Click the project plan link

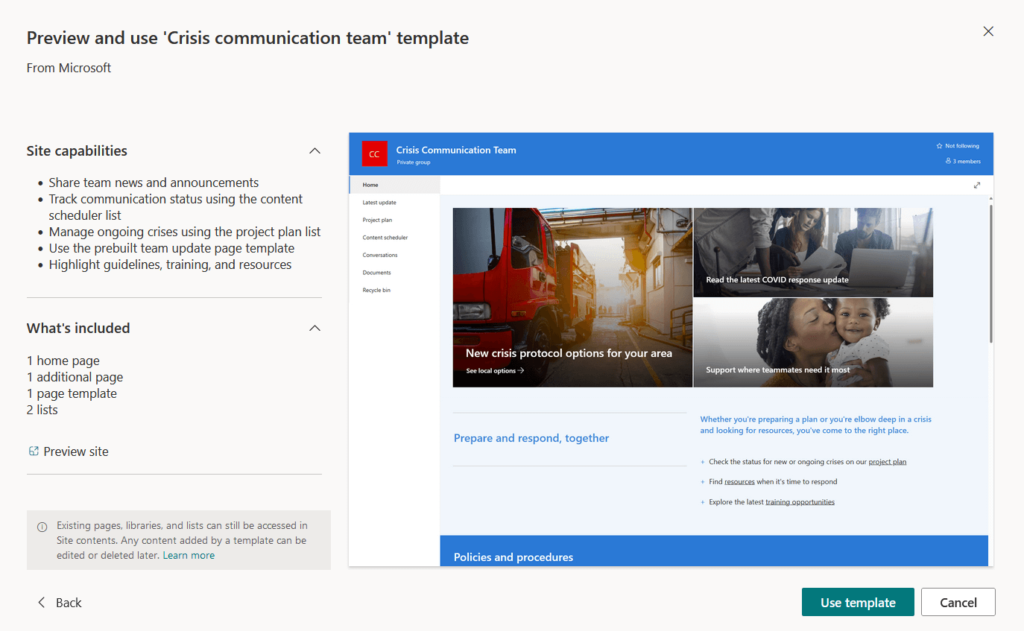click(x=887, y=462)
